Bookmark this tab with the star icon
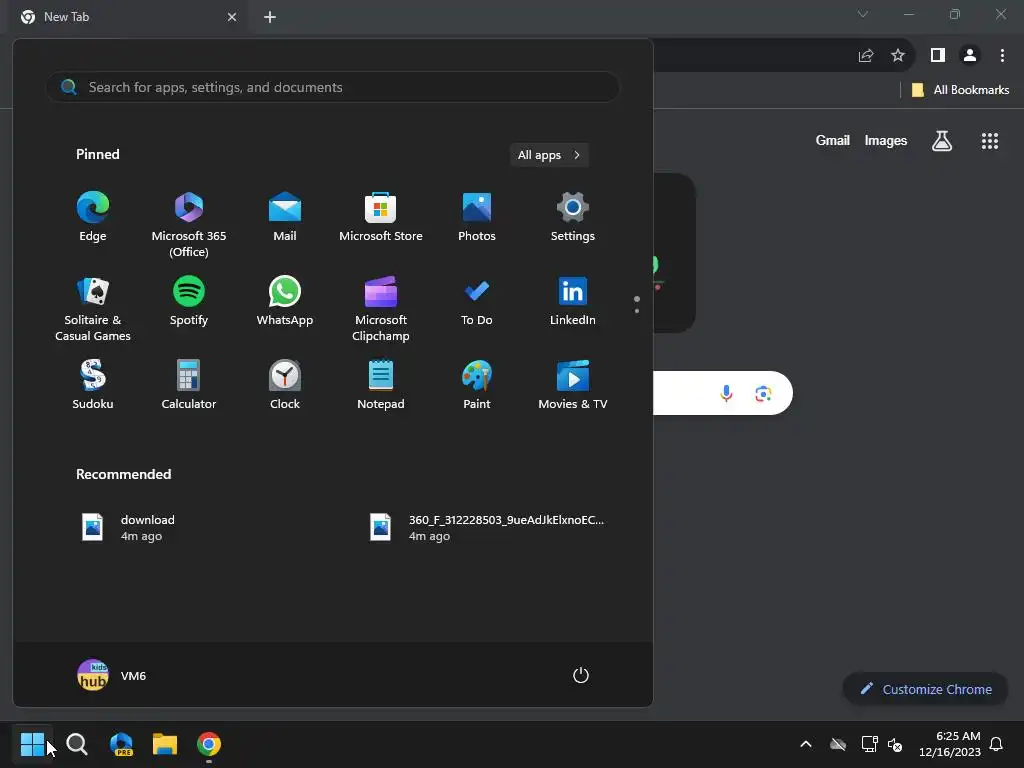1024x768 pixels. [898, 56]
